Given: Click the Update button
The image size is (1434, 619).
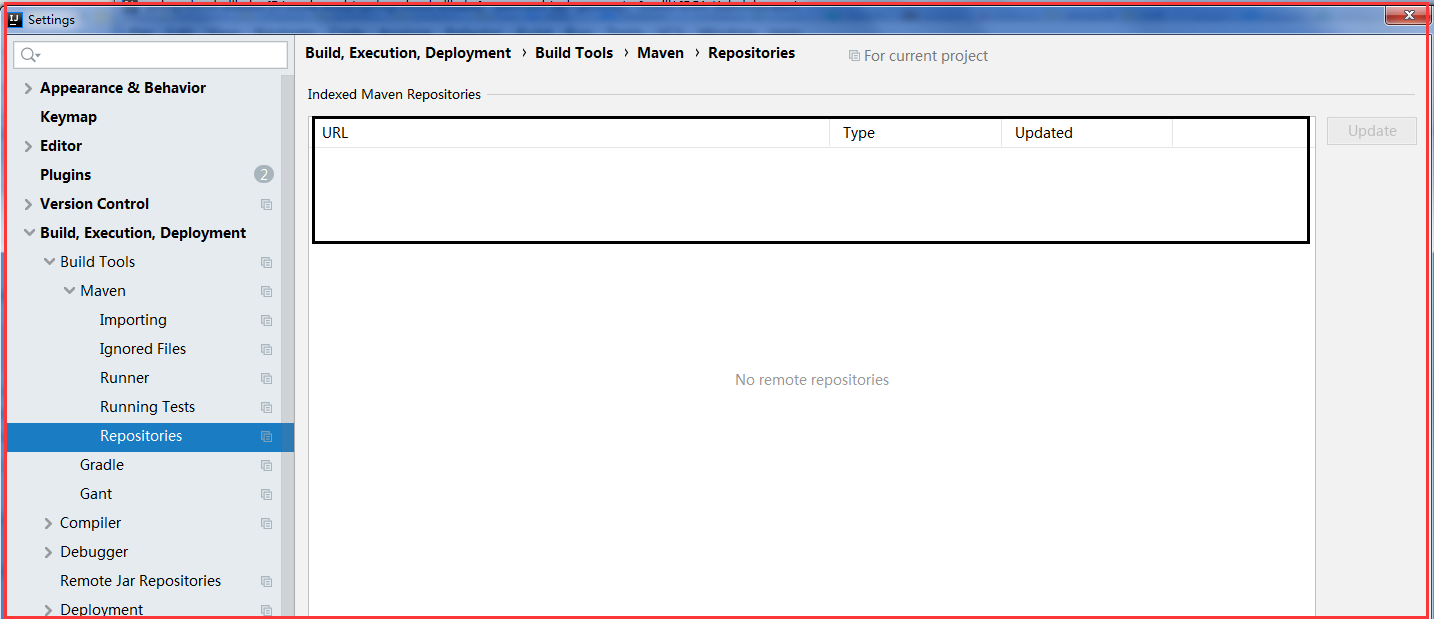Looking at the screenshot, I should (x=1371, y=130).
